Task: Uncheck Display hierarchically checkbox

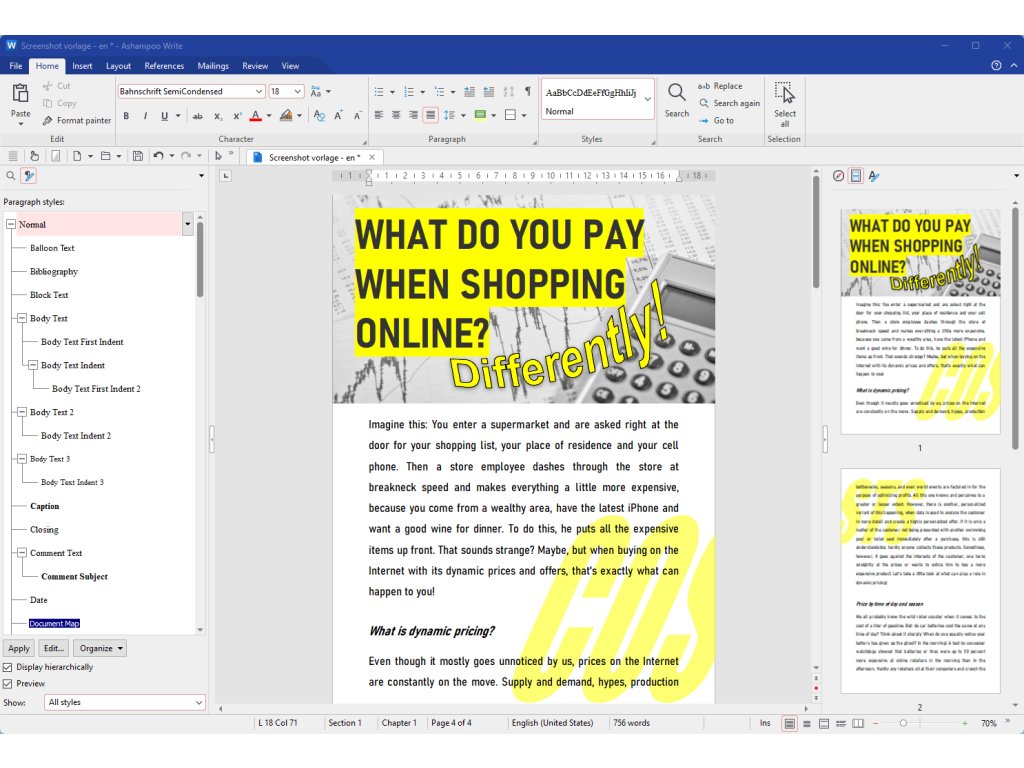Action: tap(8, 667)
